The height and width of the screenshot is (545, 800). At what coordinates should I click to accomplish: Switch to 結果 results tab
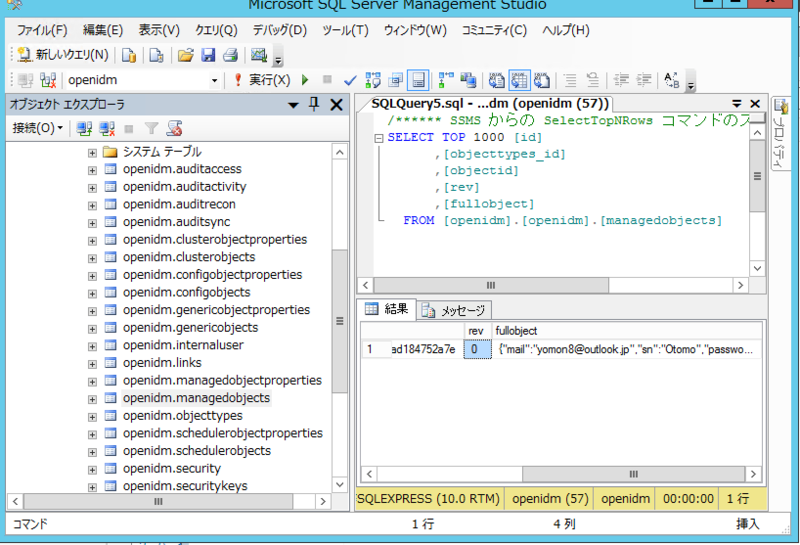(x=387, y=308)
